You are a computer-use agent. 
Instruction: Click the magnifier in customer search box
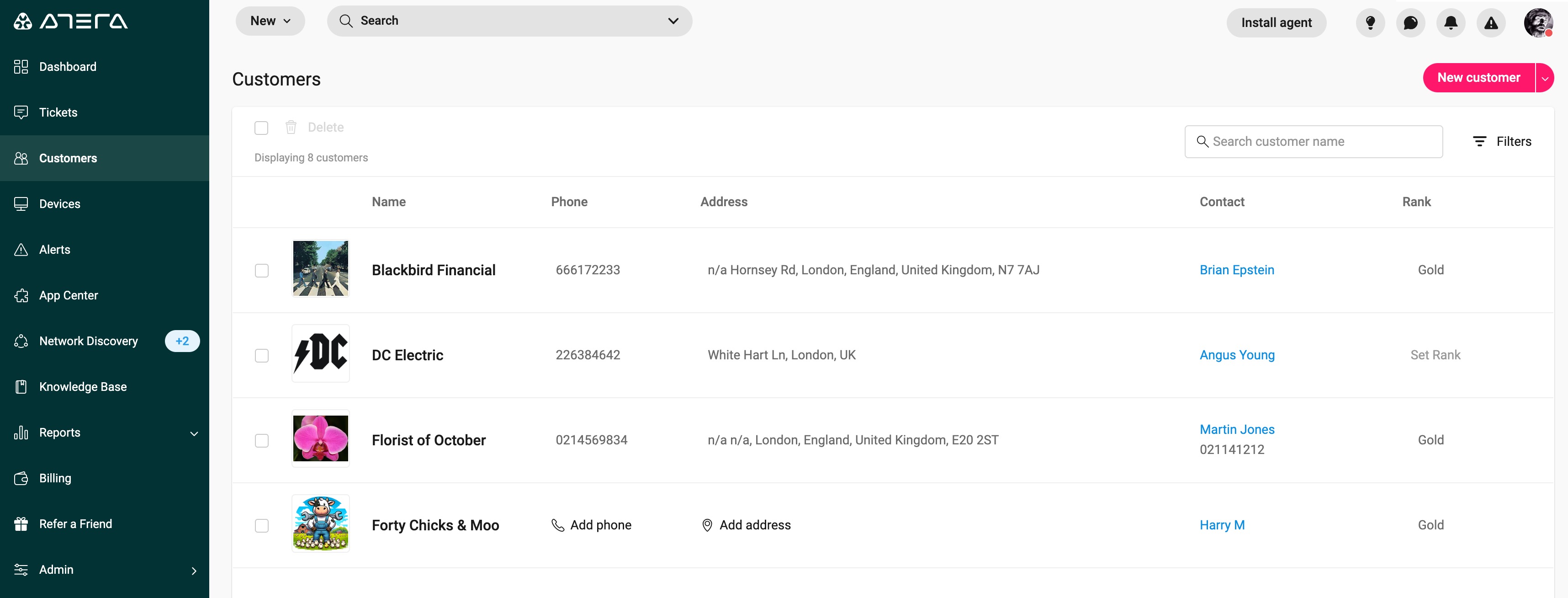[x=1202, y=141]
